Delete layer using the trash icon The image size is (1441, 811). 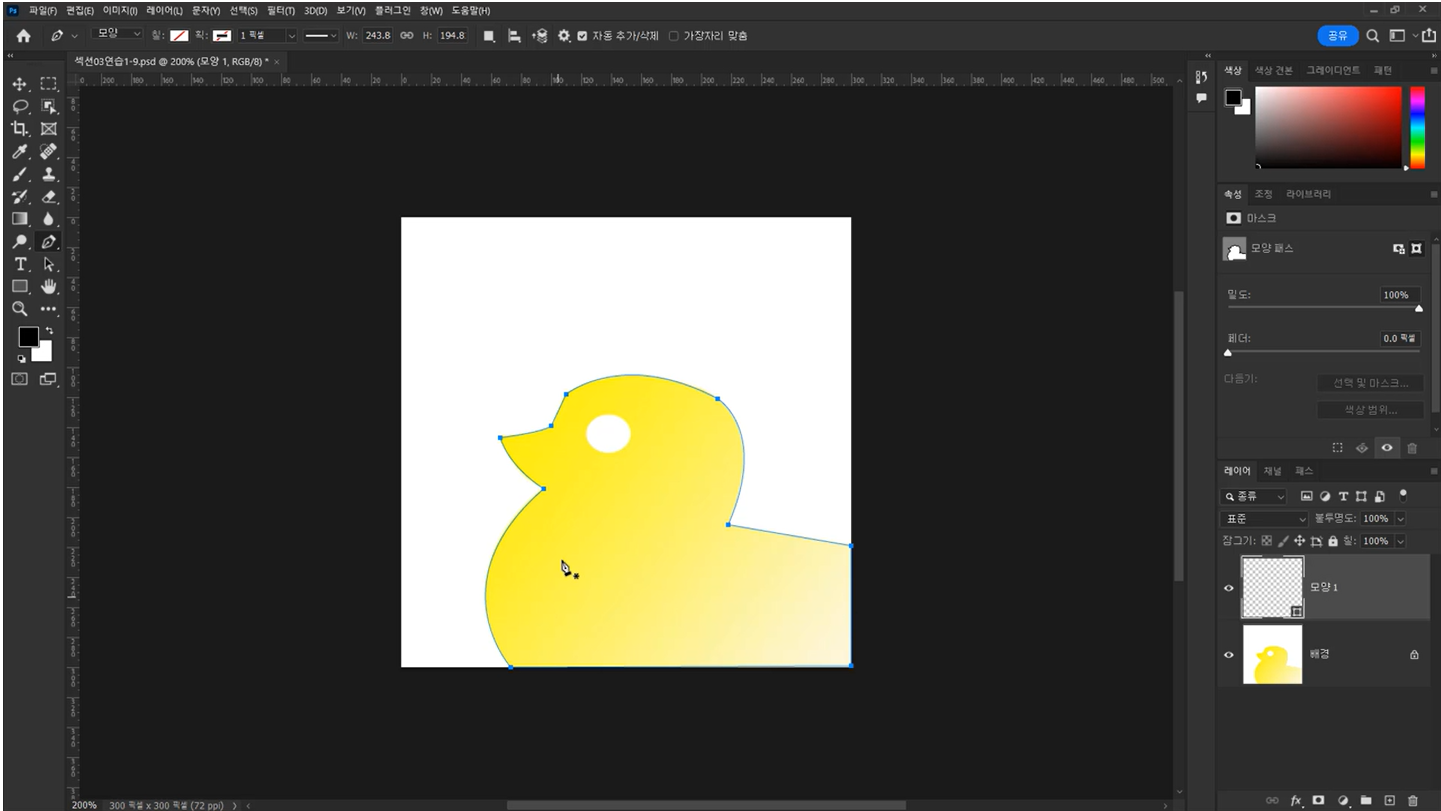tap(1412, 800)
